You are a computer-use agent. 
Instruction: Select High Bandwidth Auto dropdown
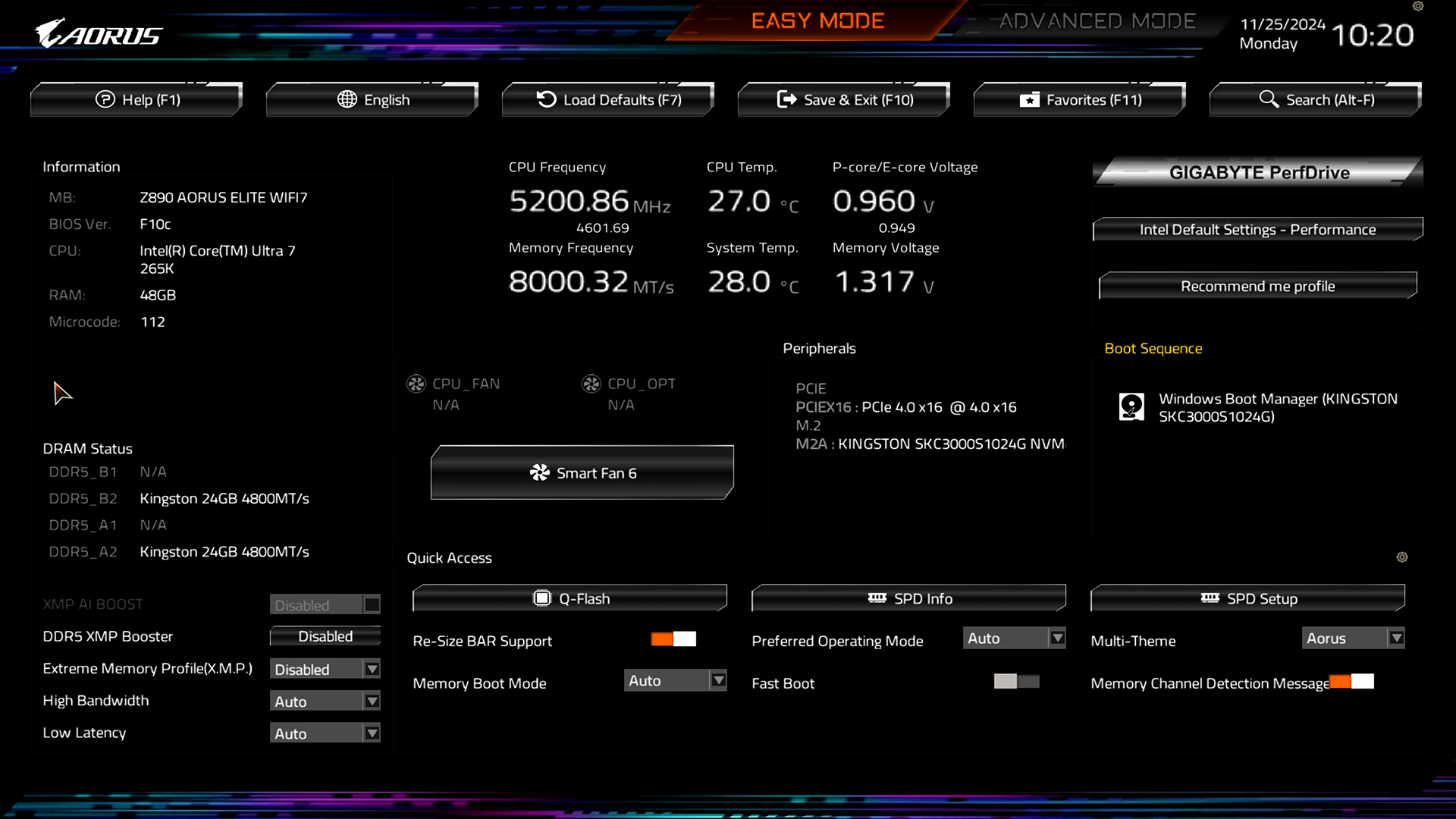(324, 700)
